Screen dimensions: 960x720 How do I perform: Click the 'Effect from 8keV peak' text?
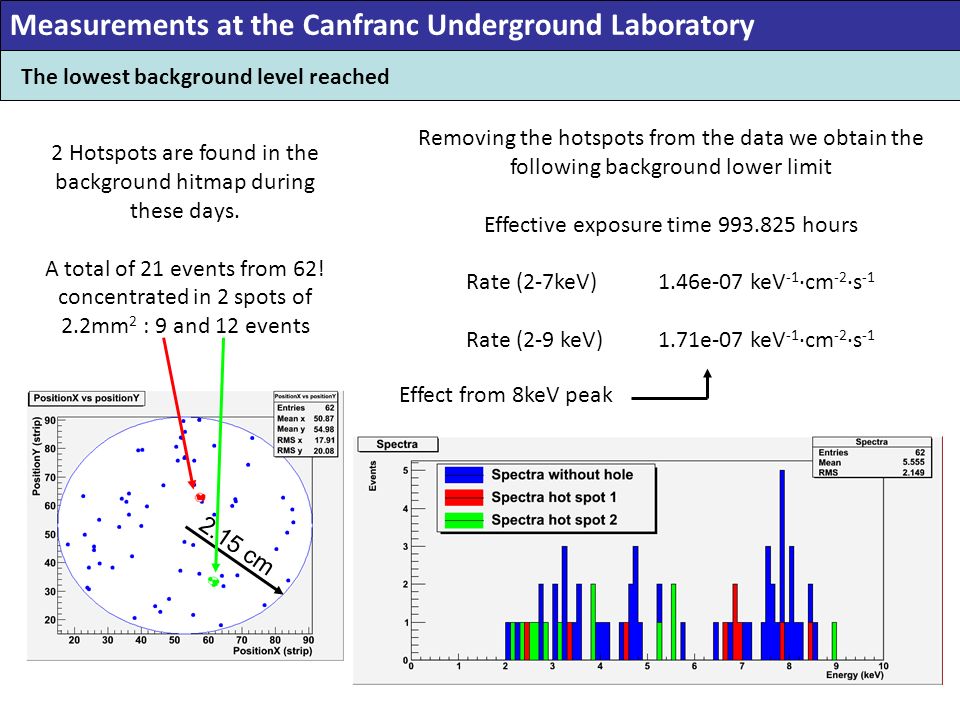[506, 395]
